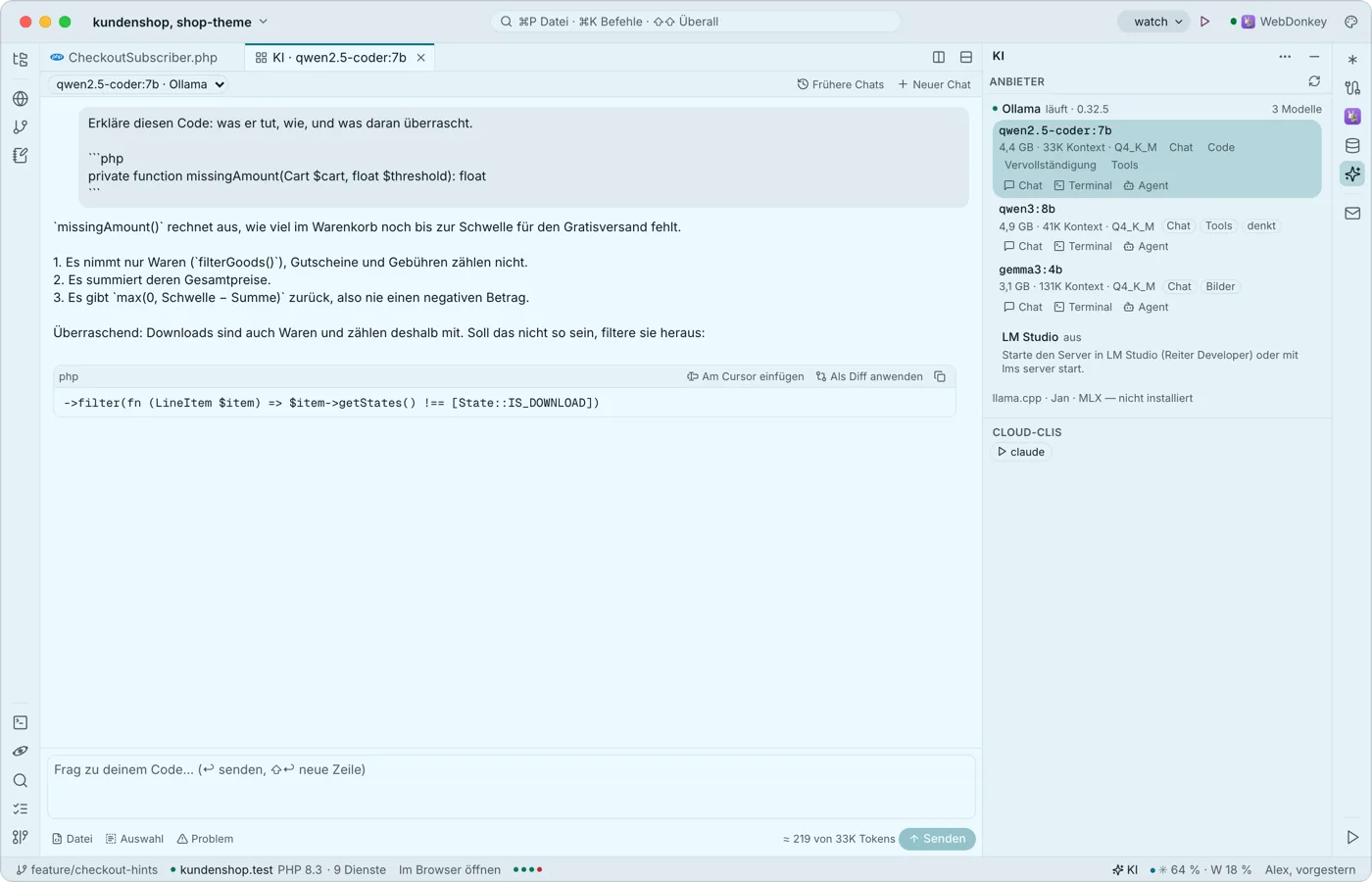Click Am Cursor einfügen on code block
Screen dimensions: 1372x882
[746, 376]
